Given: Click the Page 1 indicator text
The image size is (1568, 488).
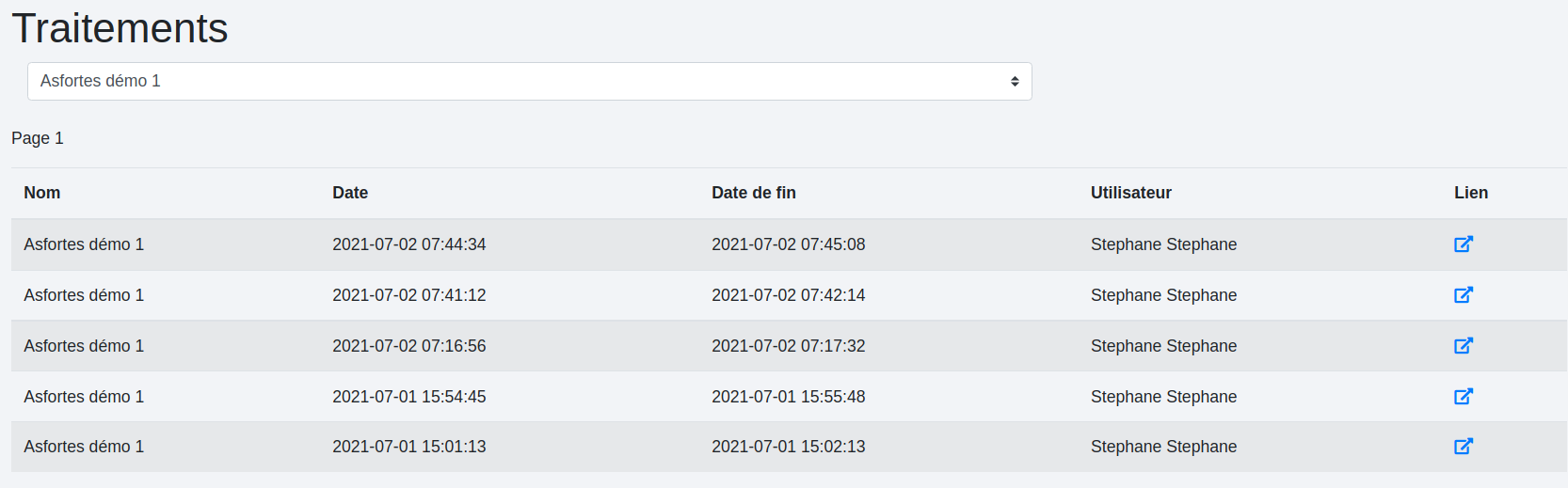Looking at the screenshot, I should 38,138.
